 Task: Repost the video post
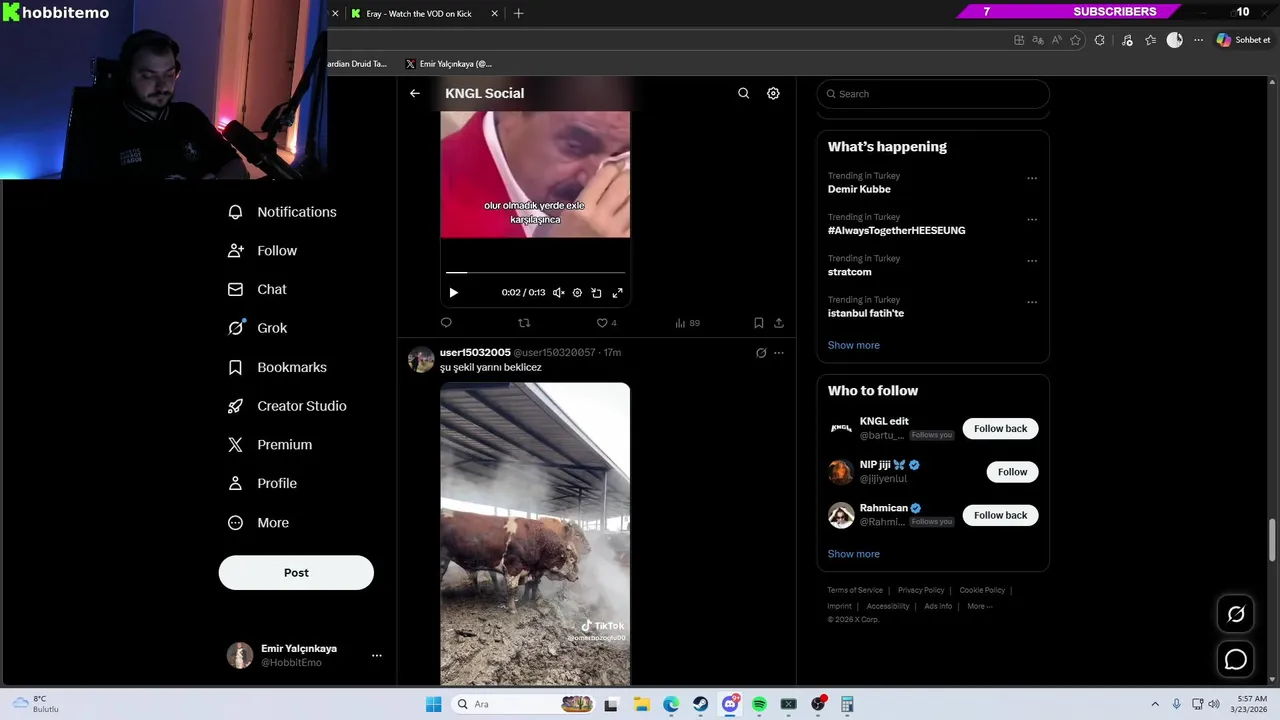(524, 323)
